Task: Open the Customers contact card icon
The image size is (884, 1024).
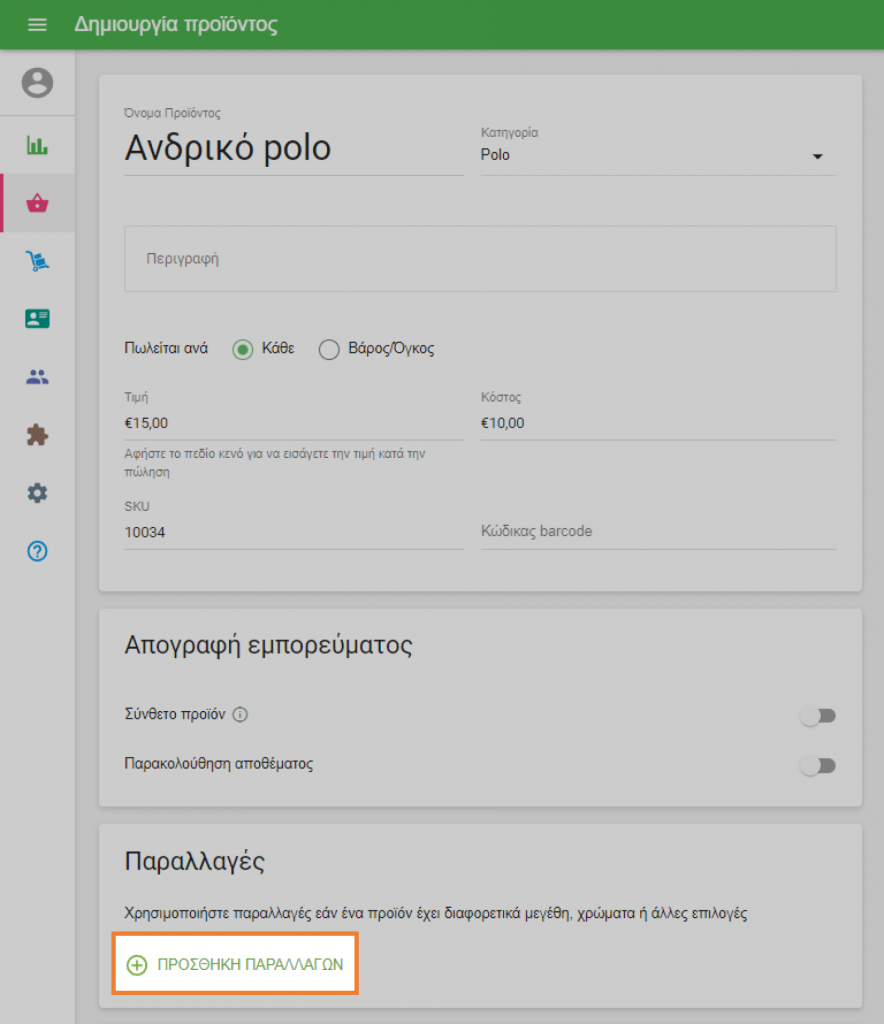Action: [37, 319]
